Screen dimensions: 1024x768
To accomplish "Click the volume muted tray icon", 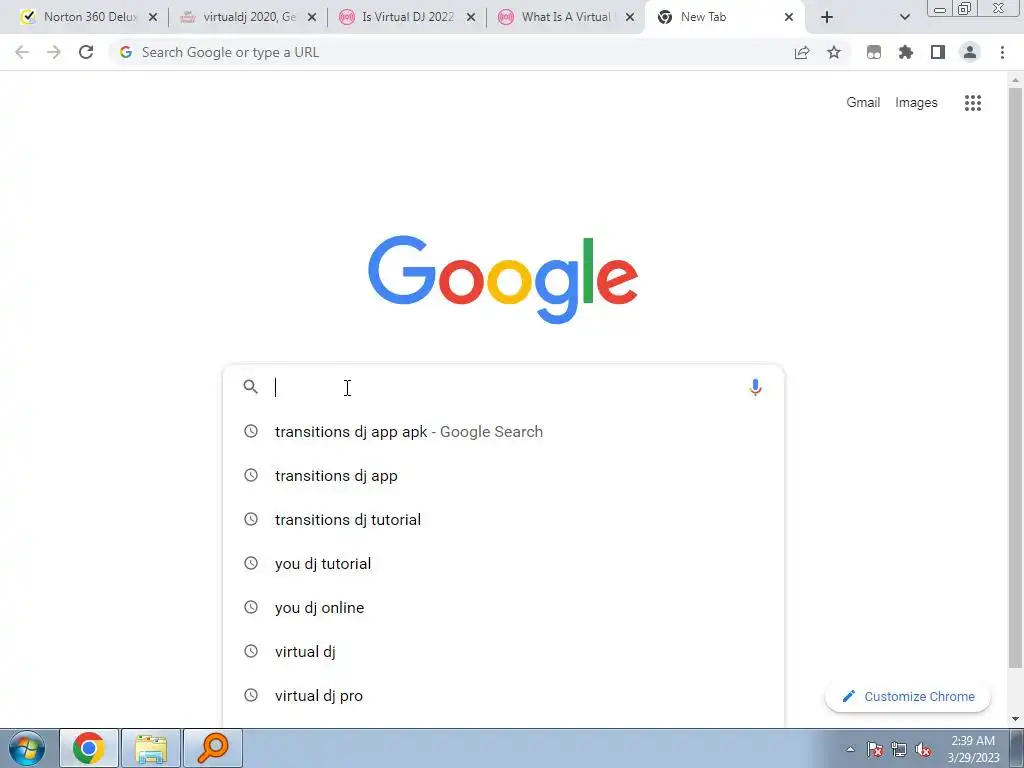I will tap(923, 749).
